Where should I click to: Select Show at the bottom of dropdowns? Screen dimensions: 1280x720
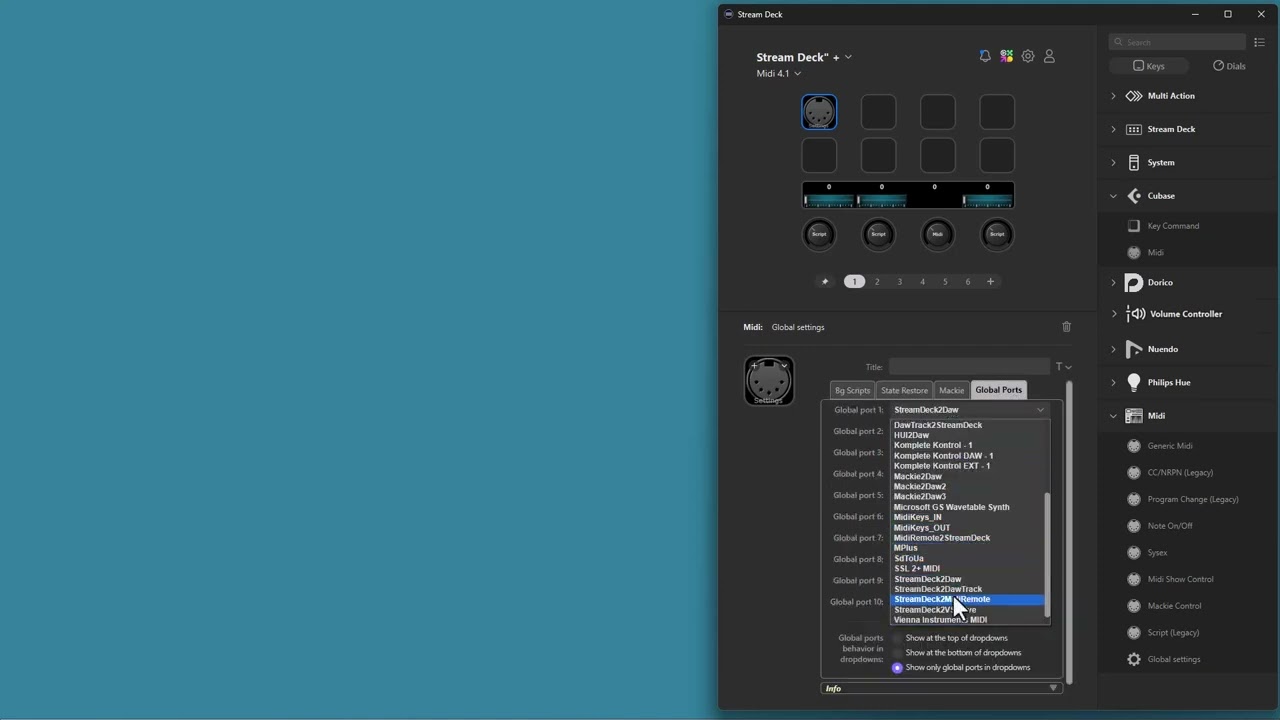[897, 653]
